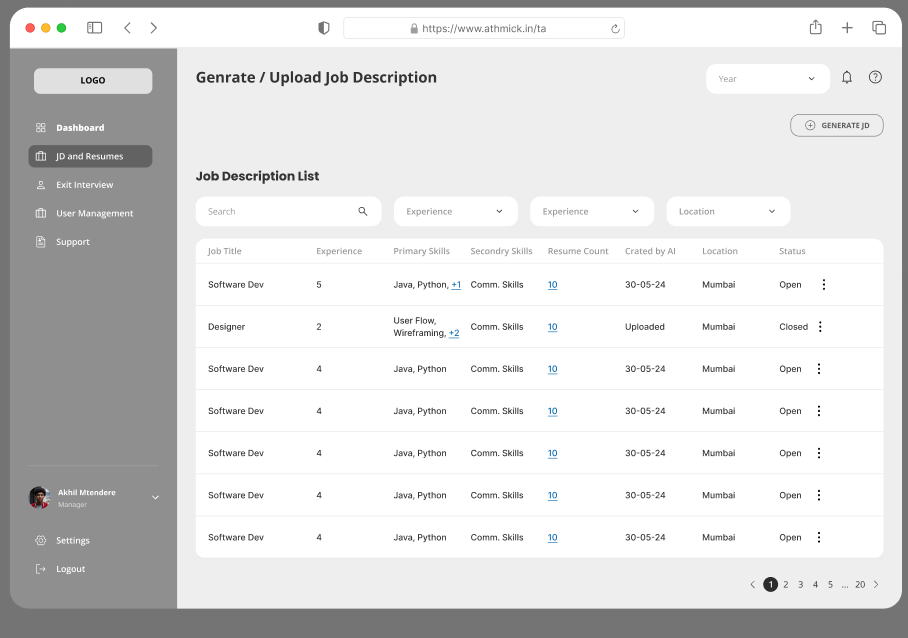Open the three-dot menu in the last table row
This screenshot has width=908, height=638.
[819, 537]
